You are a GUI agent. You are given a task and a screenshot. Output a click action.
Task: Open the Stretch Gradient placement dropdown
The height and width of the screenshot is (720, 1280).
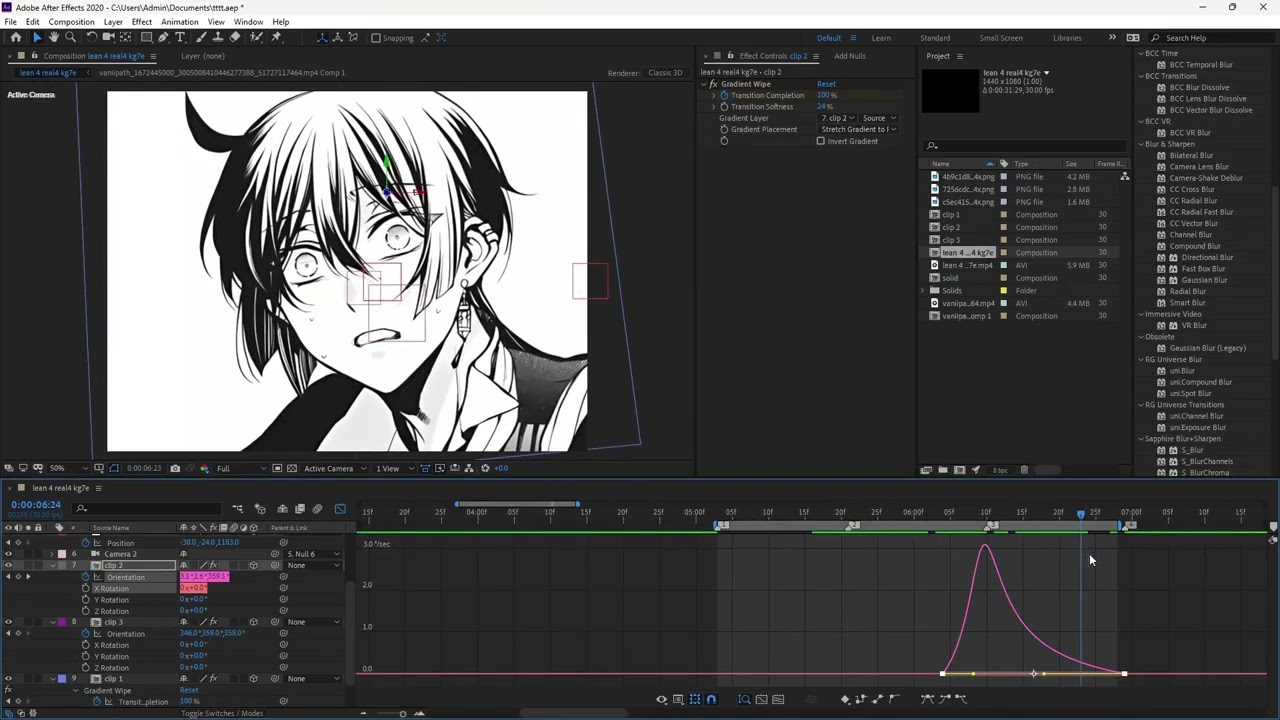[859, 129]
